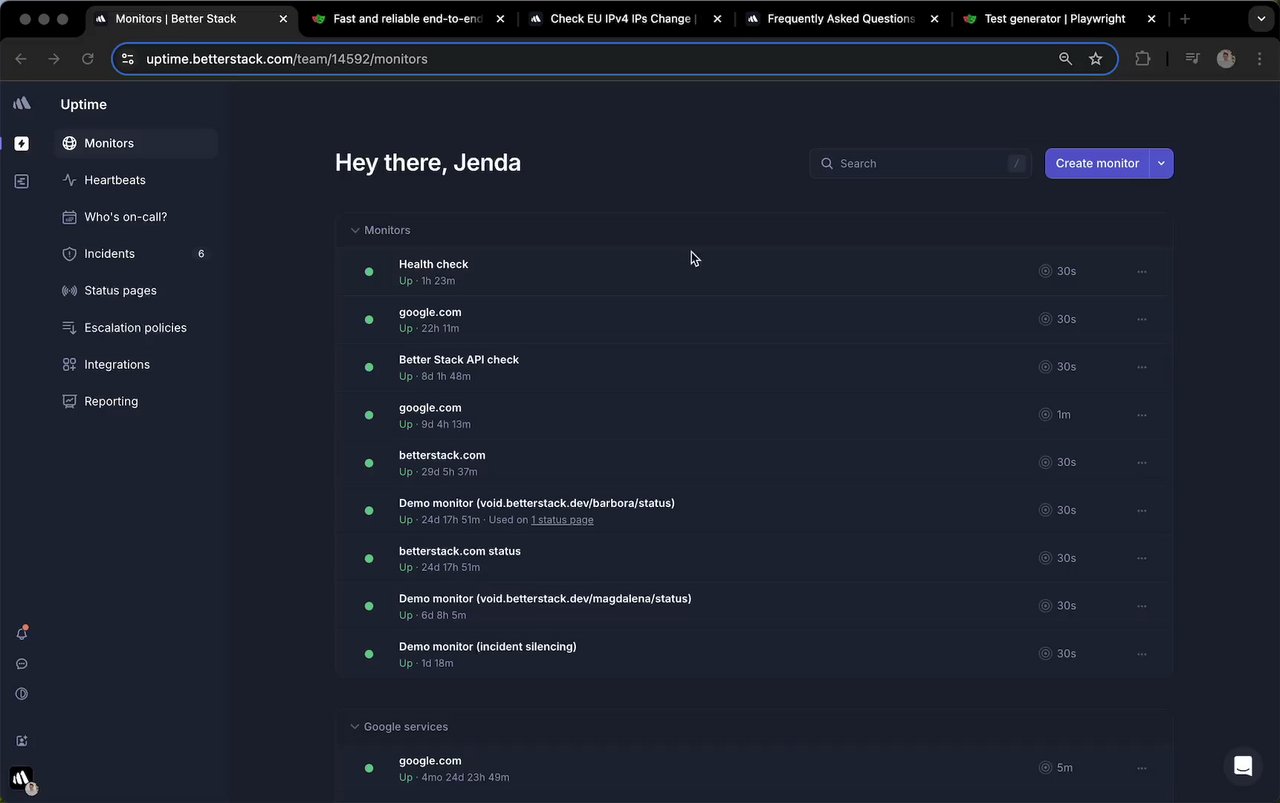Viewport: 1280px width, 803px height.
Task: Click the address bar URL
Action: click(x=287, y=59)
